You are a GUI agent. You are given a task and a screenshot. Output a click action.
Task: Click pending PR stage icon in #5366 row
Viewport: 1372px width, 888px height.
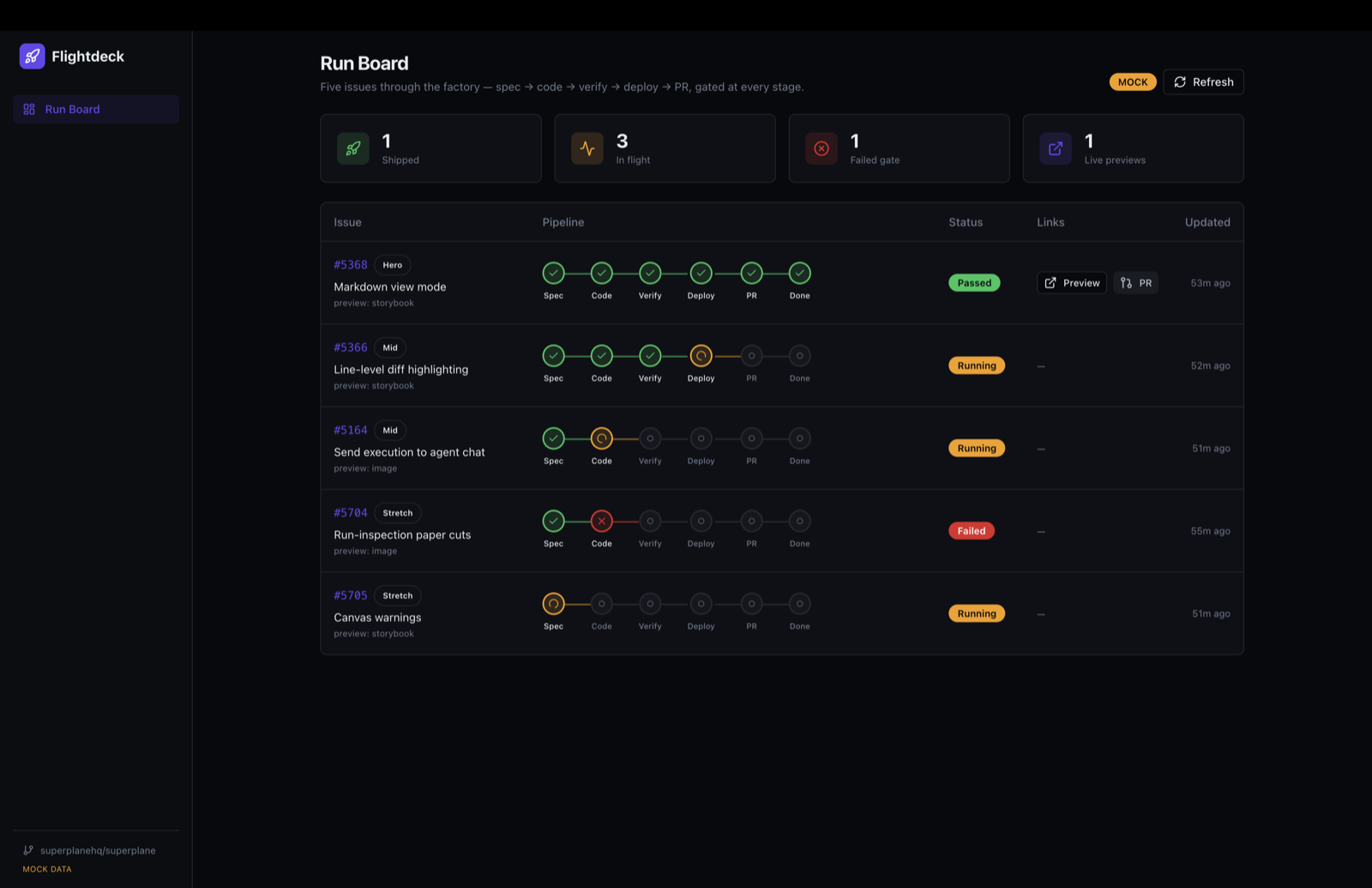pyautogui.click(x=752, y=355)
